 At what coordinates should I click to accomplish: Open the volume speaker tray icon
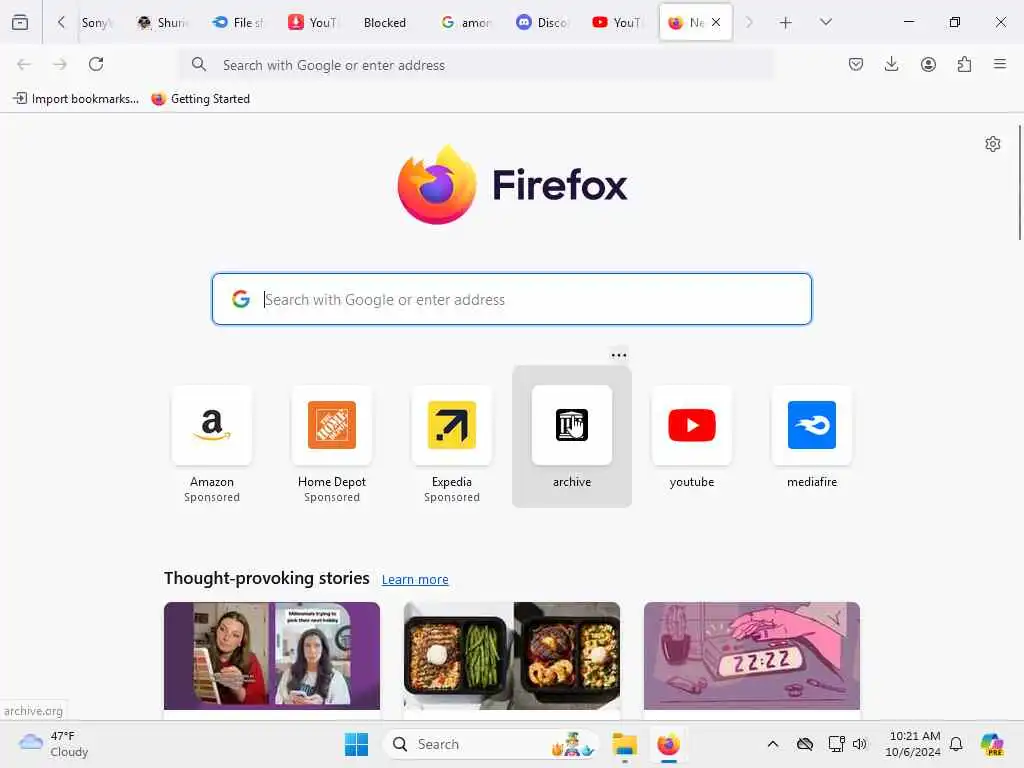[859, 744]
